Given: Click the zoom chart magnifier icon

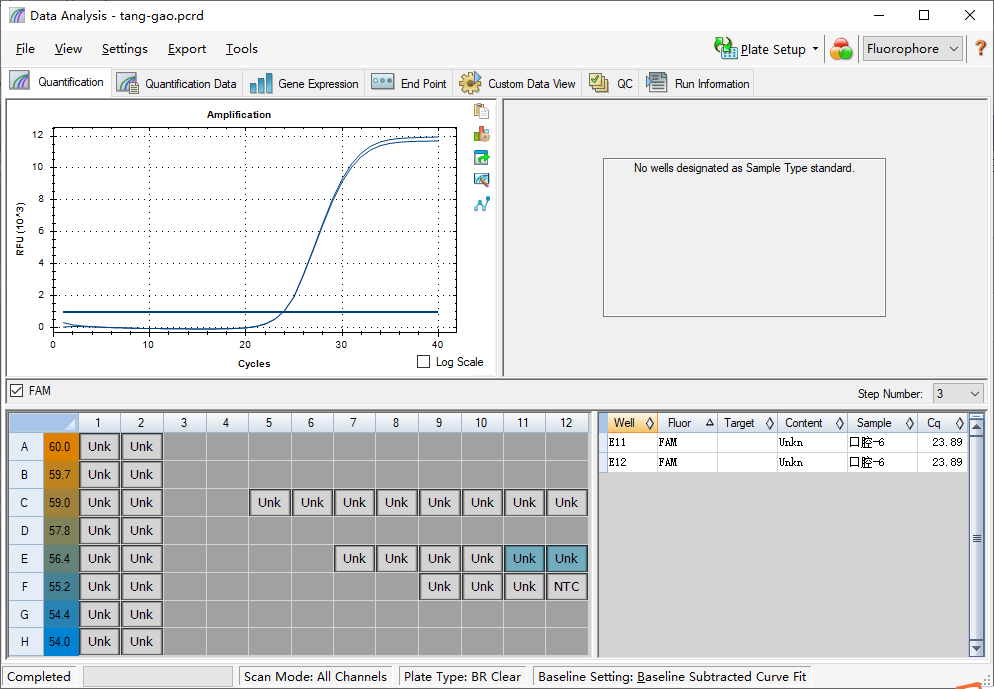Looking at the screenshot, I should coord(481,180).
